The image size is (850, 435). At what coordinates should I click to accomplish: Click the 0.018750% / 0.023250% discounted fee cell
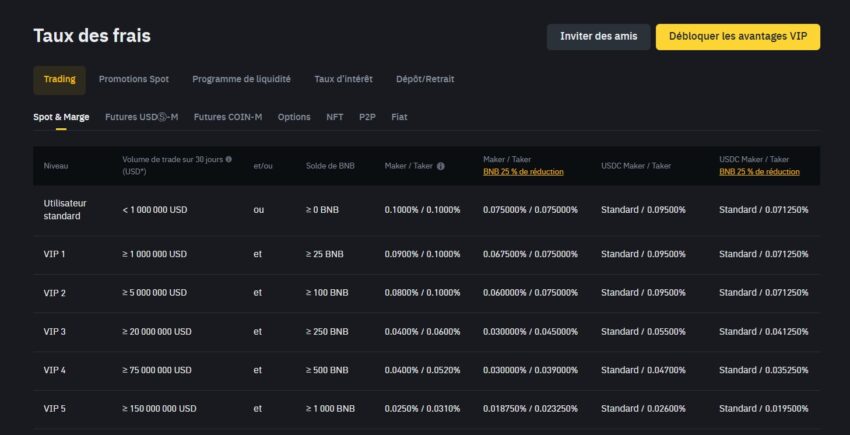pyautogui.click(x=530, y=408)
